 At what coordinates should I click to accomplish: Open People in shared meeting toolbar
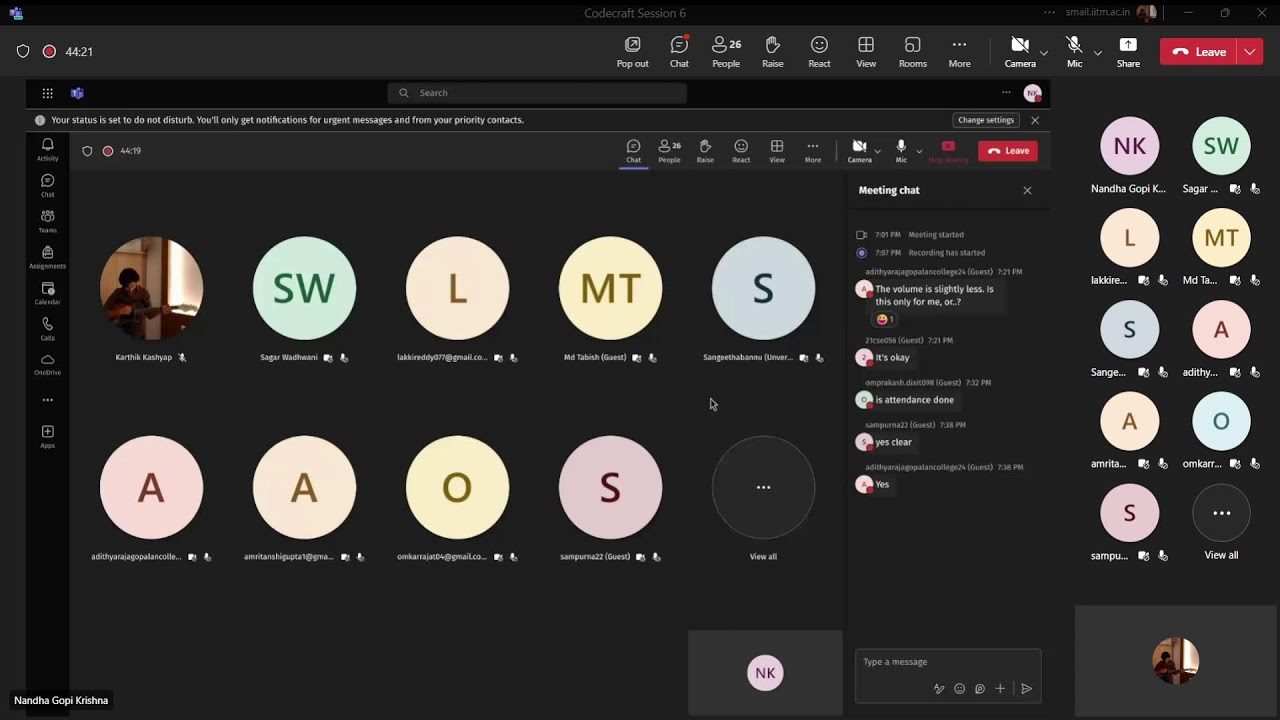(x=669, y=151)
